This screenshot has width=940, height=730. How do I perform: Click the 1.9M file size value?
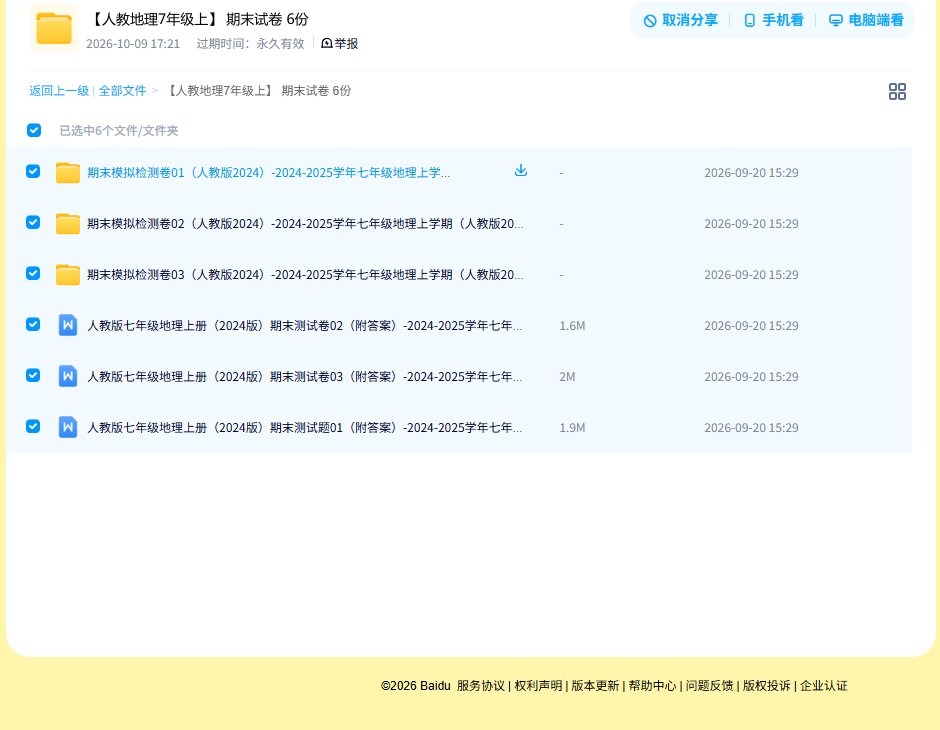point(572,427)
